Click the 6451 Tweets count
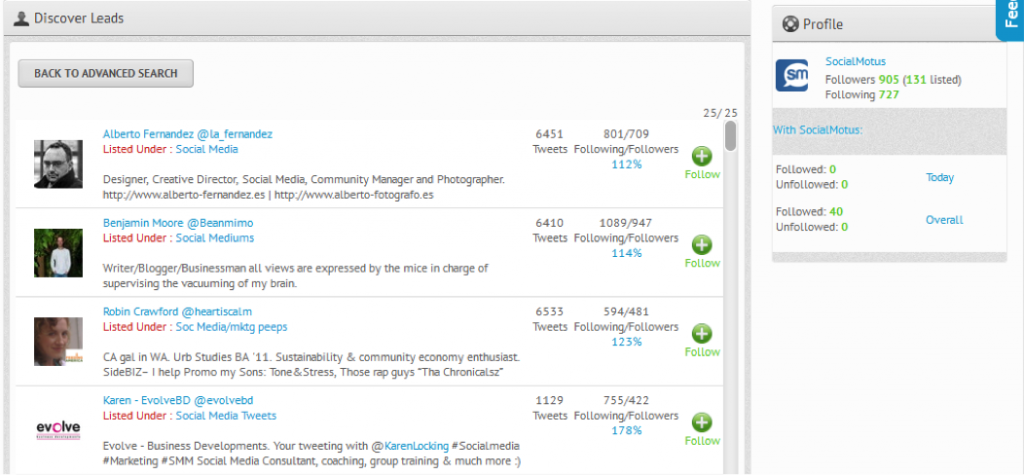This screenshot has width=1024, height=475. click(549, 134)
